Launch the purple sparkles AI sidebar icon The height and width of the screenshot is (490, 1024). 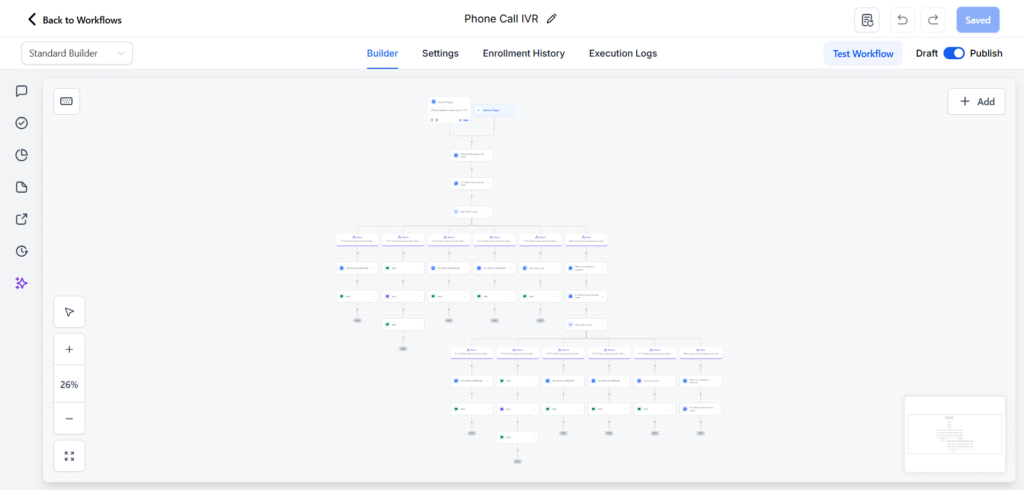[x=22, y=284]
